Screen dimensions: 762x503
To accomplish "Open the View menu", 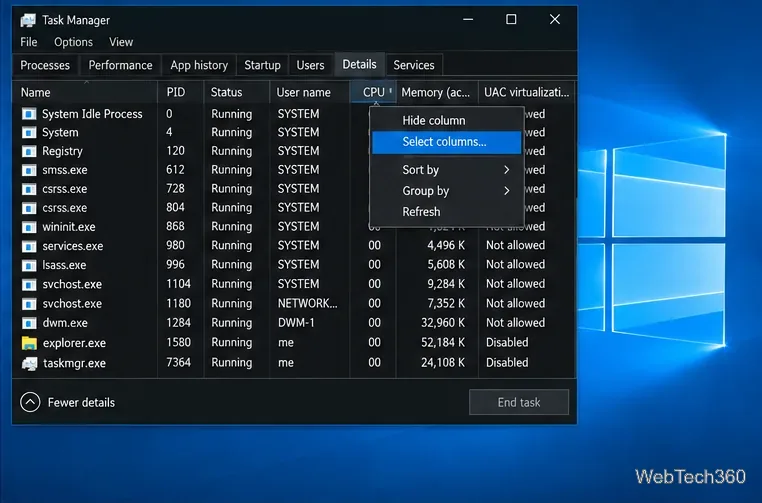I will (x=121, y=42).
